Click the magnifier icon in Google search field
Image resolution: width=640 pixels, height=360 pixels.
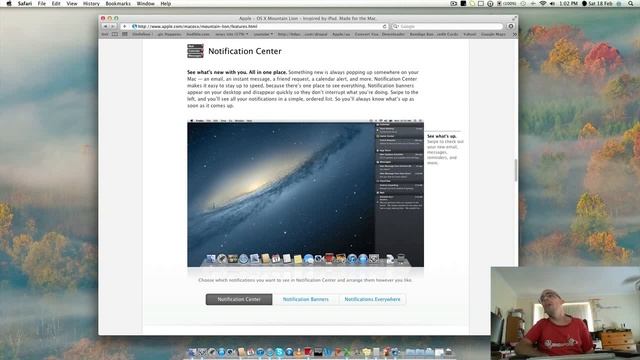coord(396,26)
